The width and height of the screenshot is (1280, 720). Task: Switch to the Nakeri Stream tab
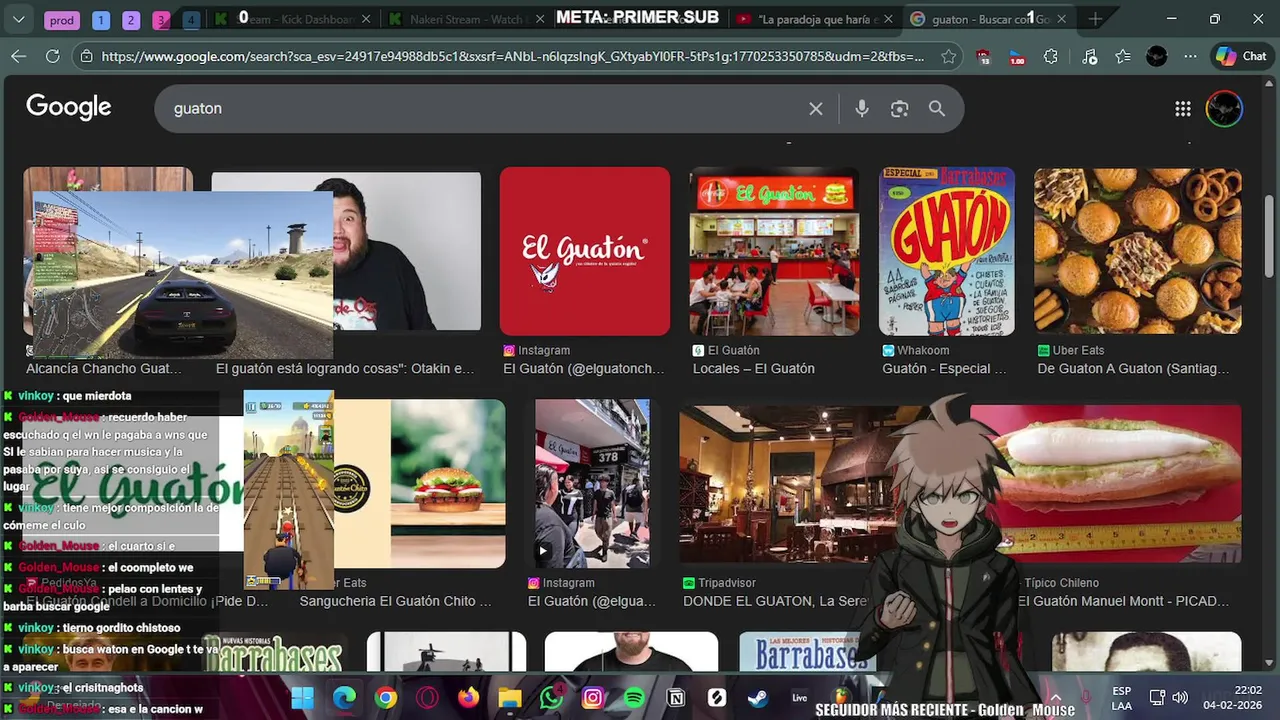point(466,19)
